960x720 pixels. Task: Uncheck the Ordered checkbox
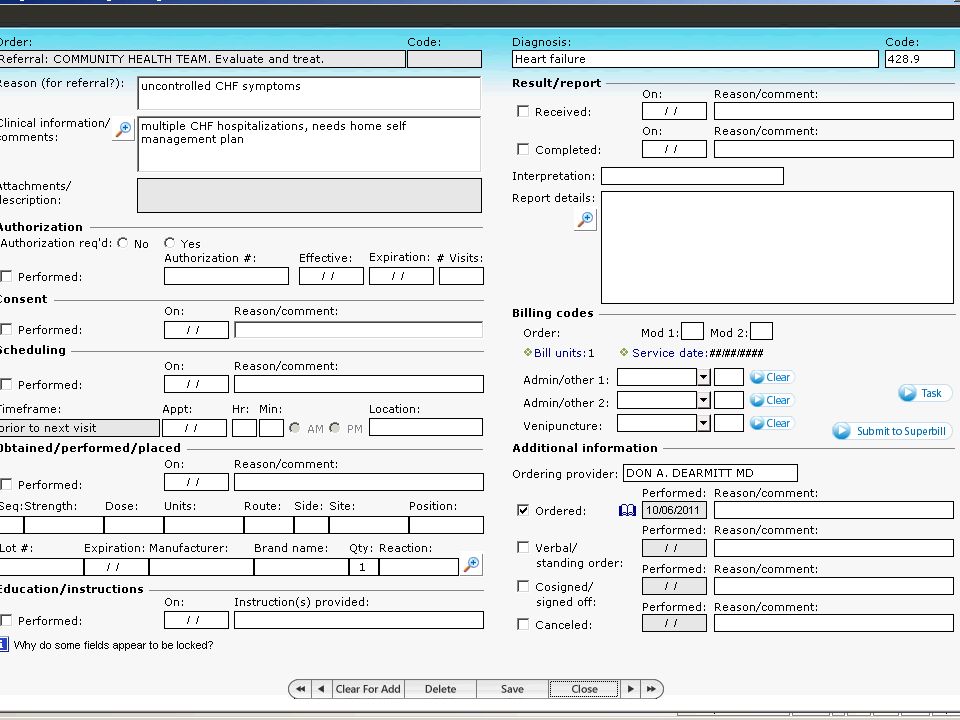tap(523, 510)
